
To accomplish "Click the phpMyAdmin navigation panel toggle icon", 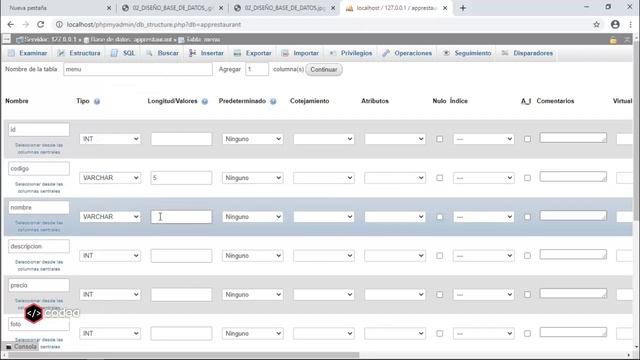I will [7, 39].
